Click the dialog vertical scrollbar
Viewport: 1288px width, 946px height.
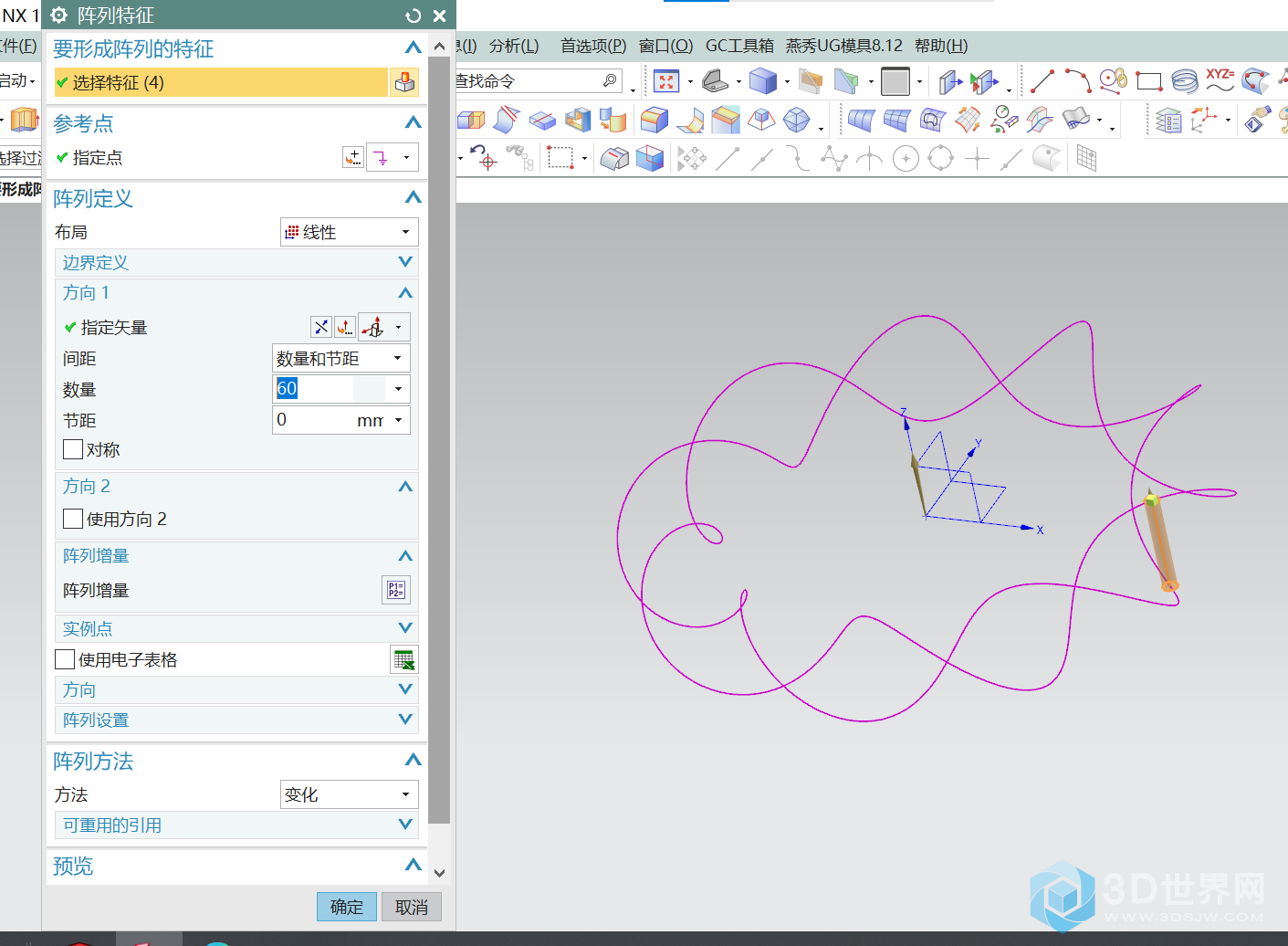(439, 438)
